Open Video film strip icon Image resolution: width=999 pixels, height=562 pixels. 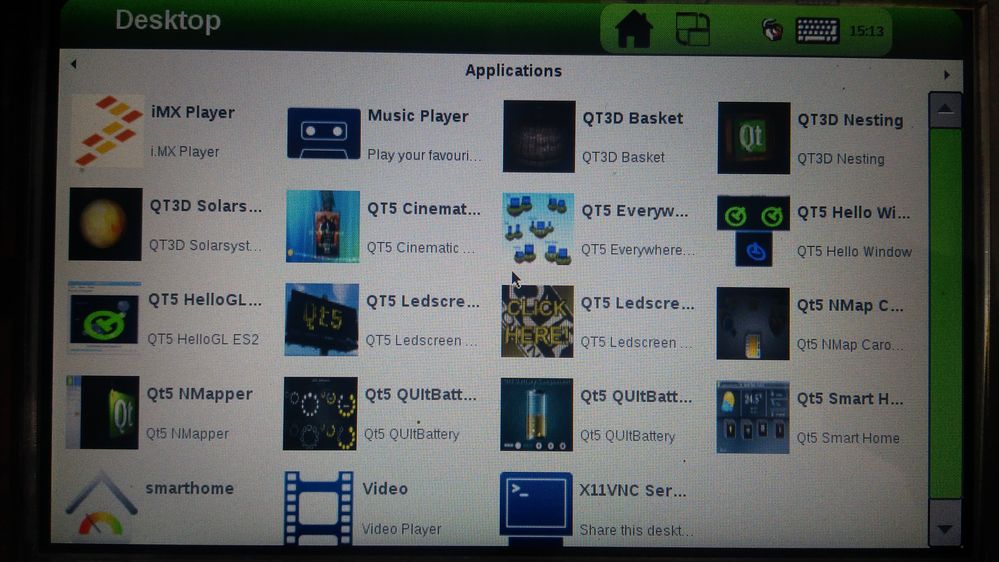click(319, 508)
